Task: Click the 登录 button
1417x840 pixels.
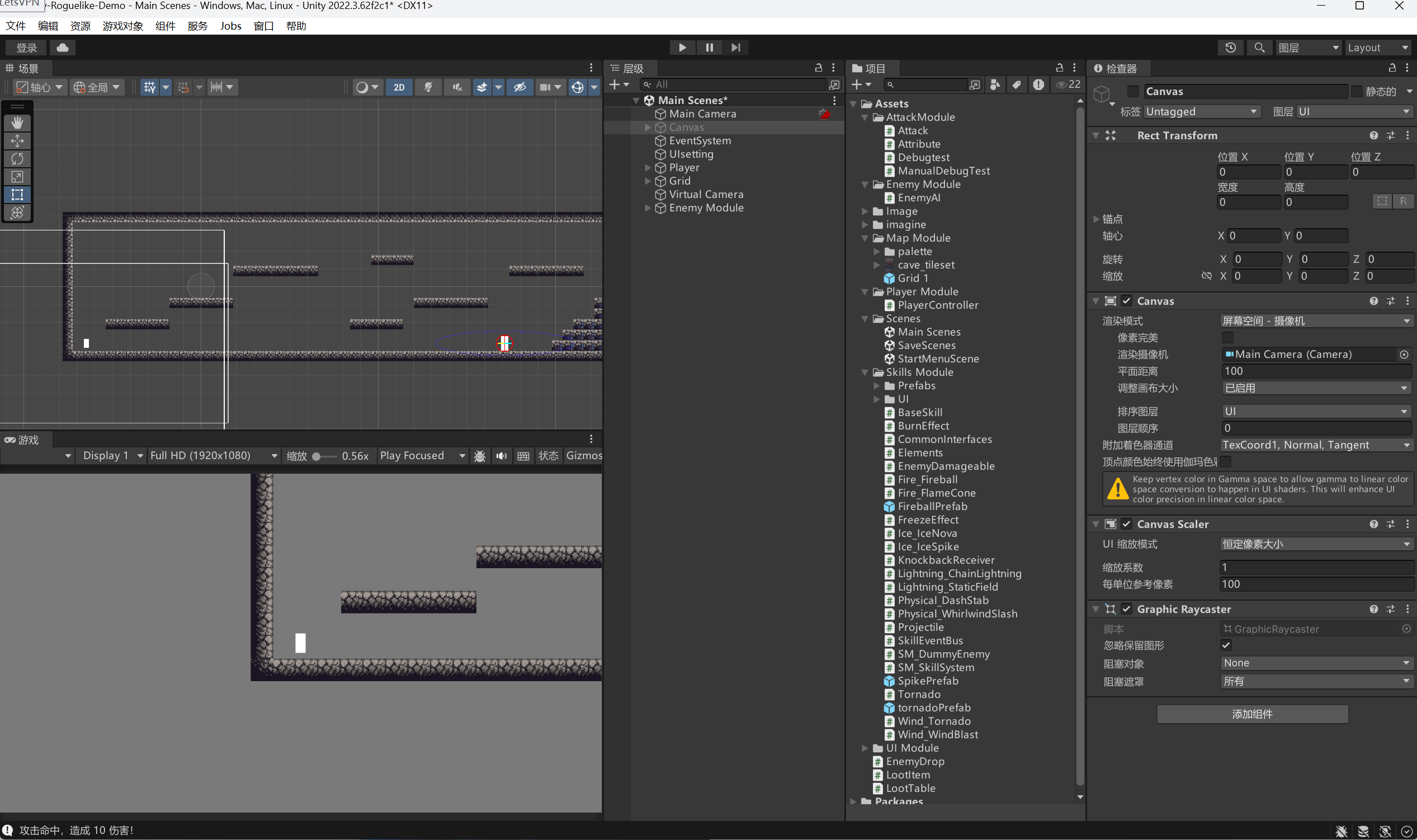Action: coord(27,48)
